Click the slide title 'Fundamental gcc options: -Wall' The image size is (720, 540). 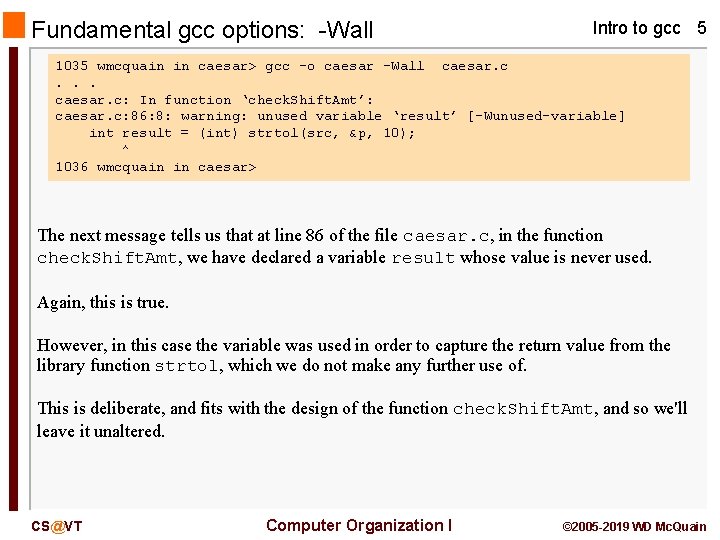[202, 30]
